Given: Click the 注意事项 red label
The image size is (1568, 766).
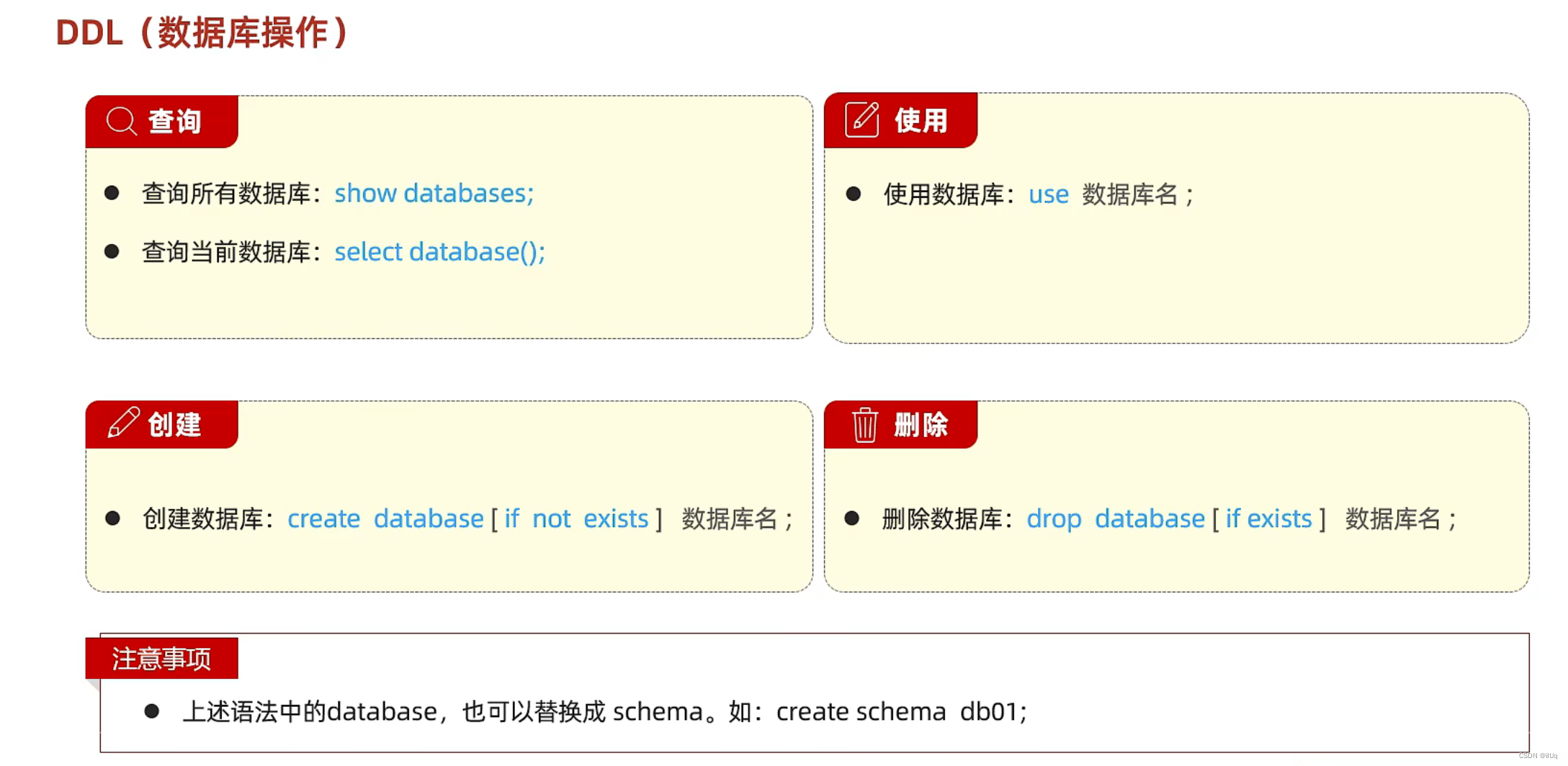Looking at the screenshot, I should point(161,658).
